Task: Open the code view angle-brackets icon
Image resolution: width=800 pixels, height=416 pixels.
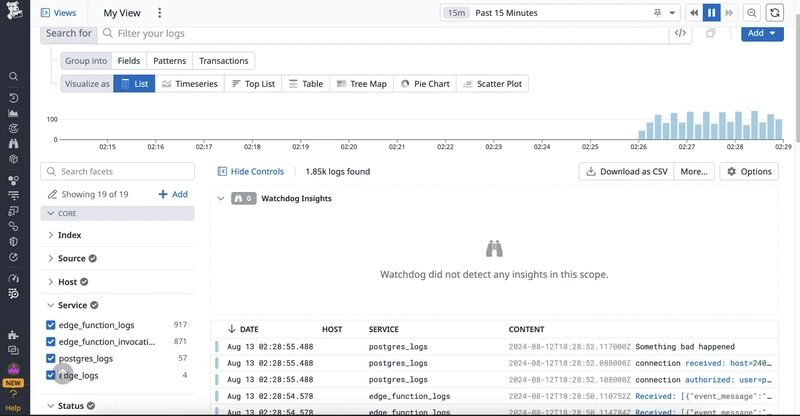Action: [680, 33]
